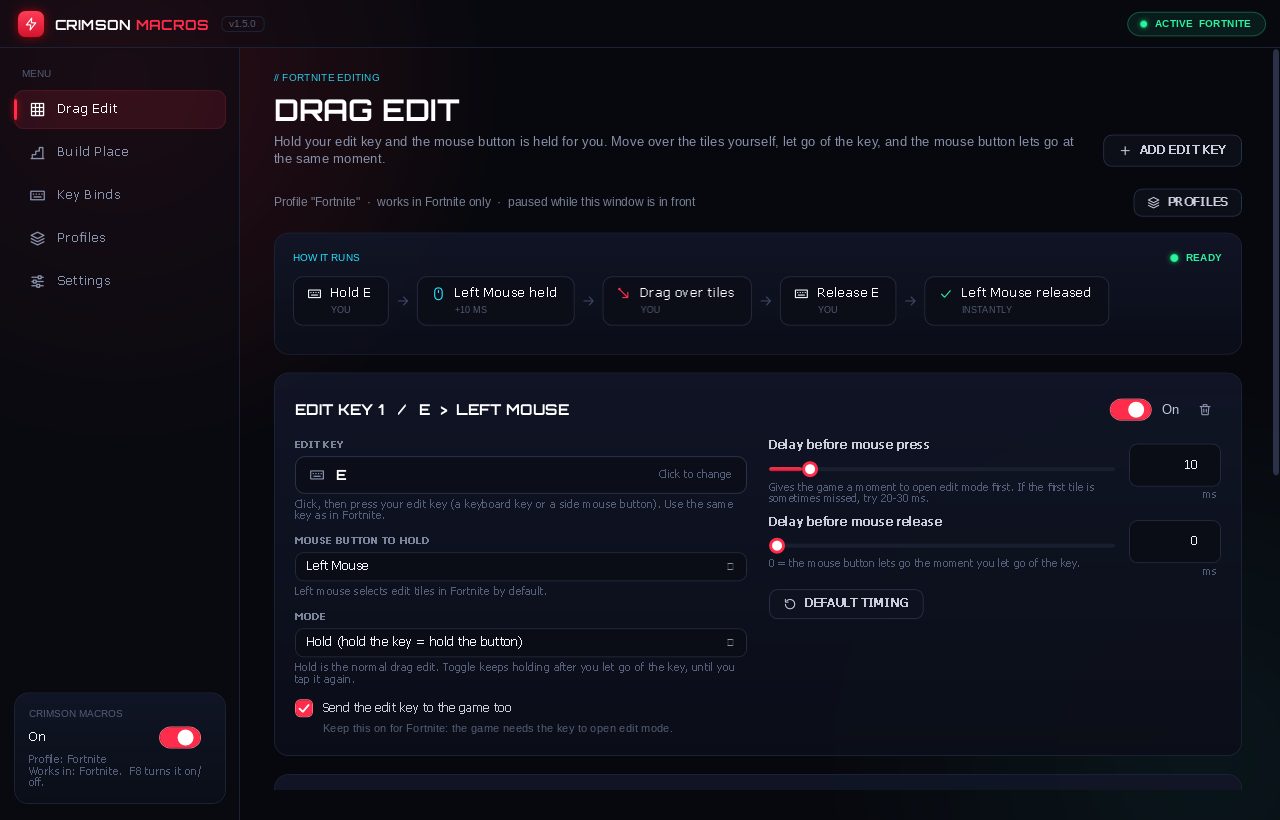Open the Key Binds menu item
The height and width of the screenshot is (820, 1280).
pos(120,195)
